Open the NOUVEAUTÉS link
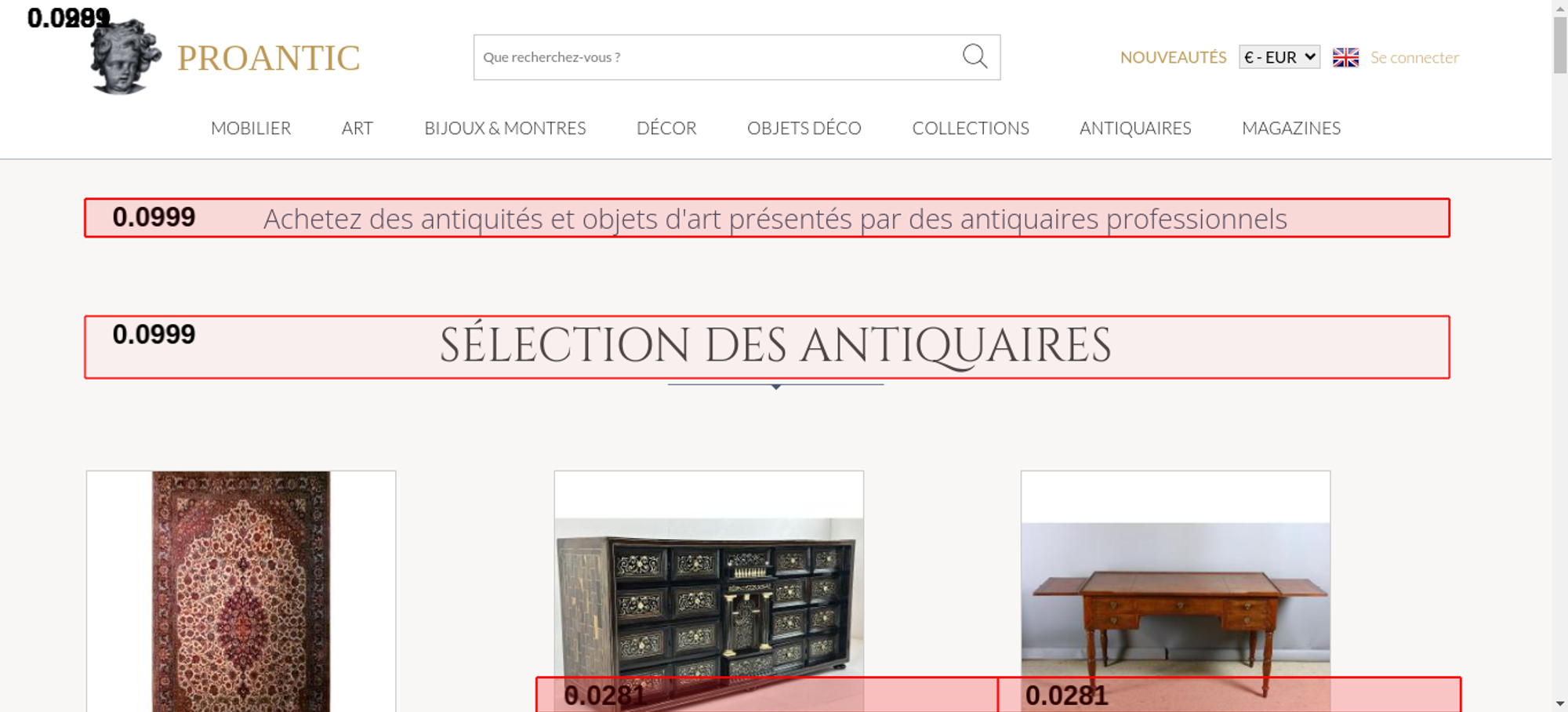Viewport: 1568px width, 712px height. (1173, 57)
